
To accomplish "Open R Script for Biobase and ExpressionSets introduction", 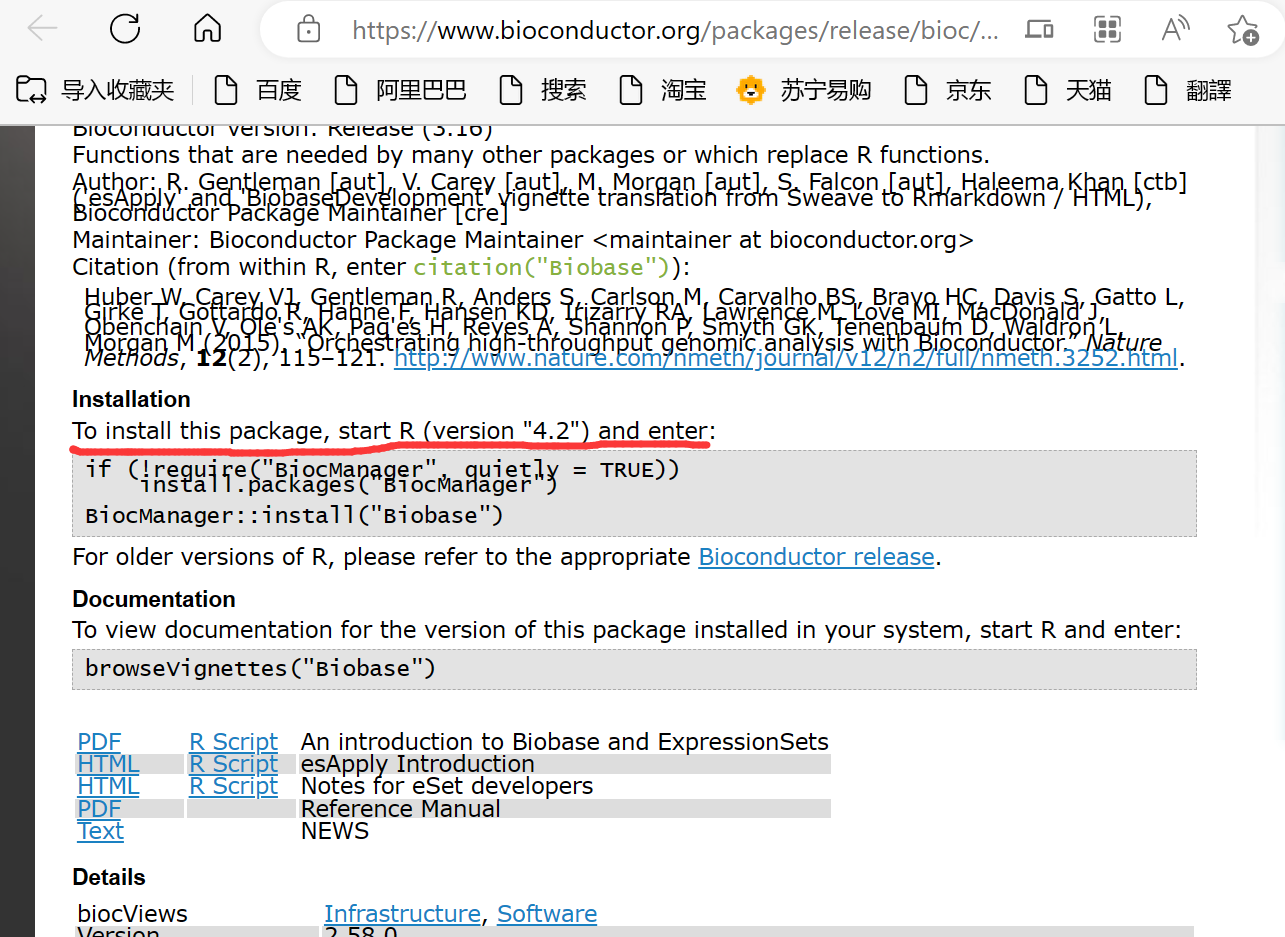I will [x=233, y=742].
